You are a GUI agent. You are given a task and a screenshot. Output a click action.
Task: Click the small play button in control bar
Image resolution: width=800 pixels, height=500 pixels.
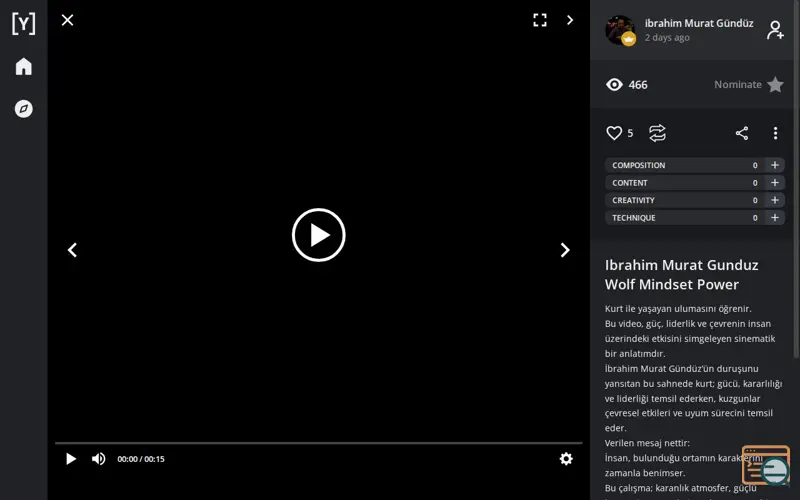pyautogui.click(x=71, y=459)
